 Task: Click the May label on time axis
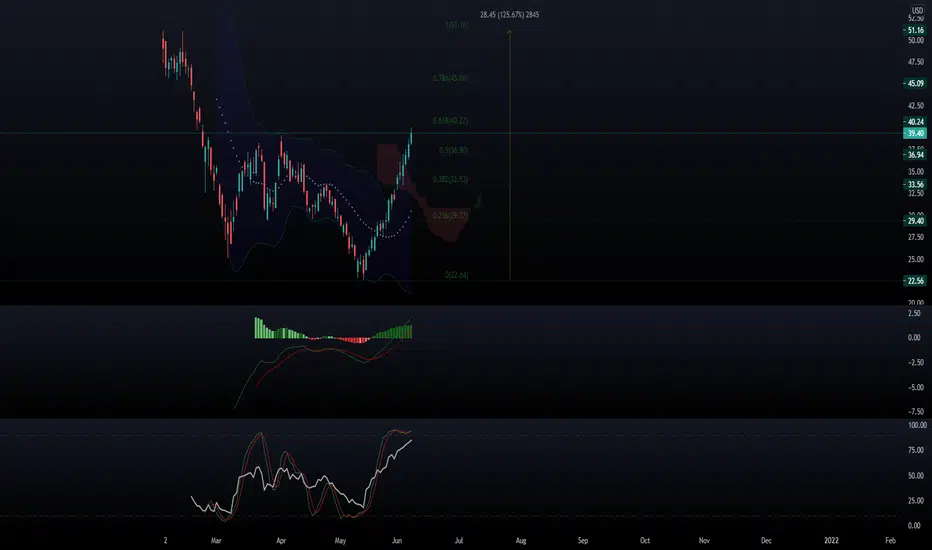coord(340,540)
